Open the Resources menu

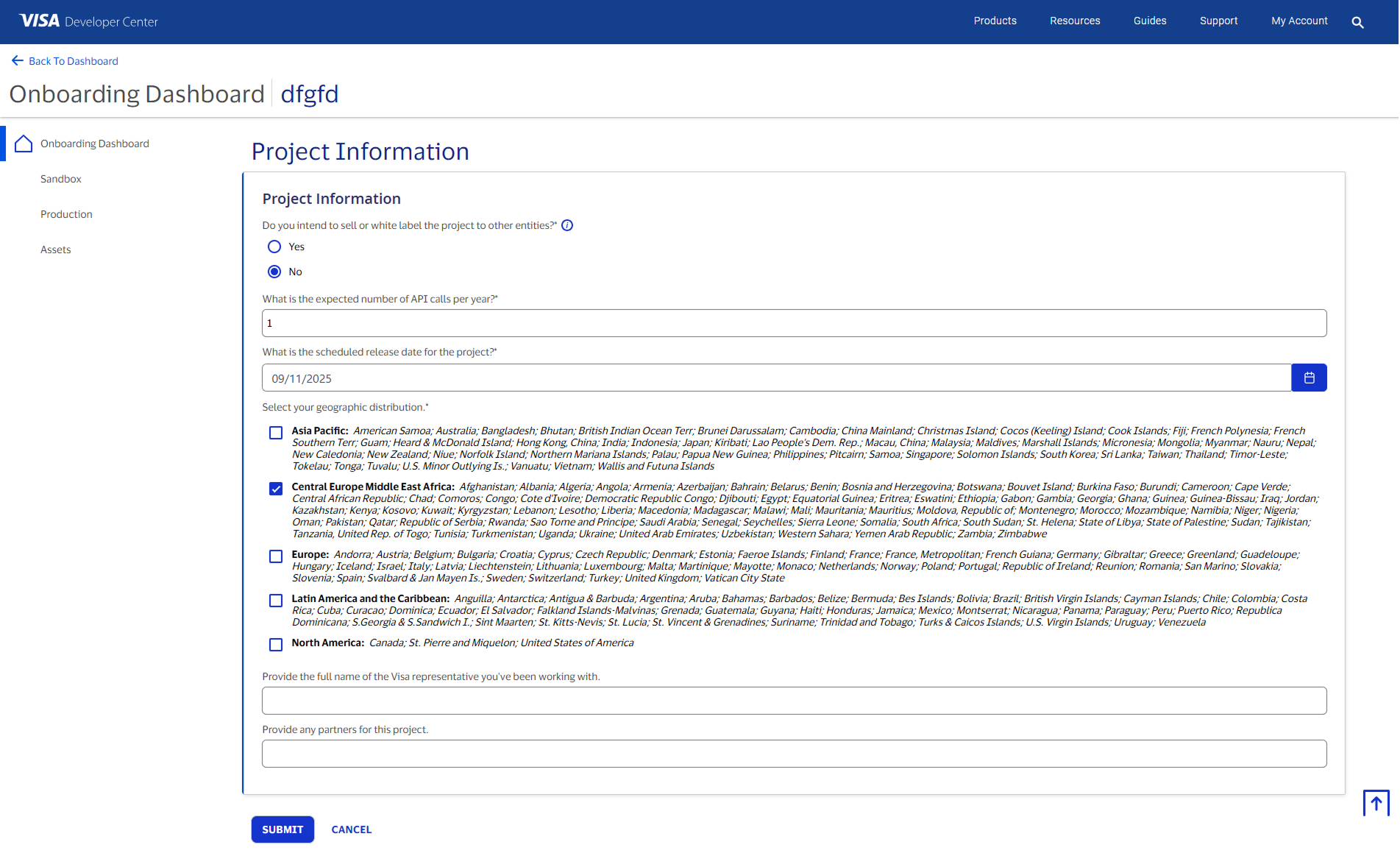[x=1074, y=21]
